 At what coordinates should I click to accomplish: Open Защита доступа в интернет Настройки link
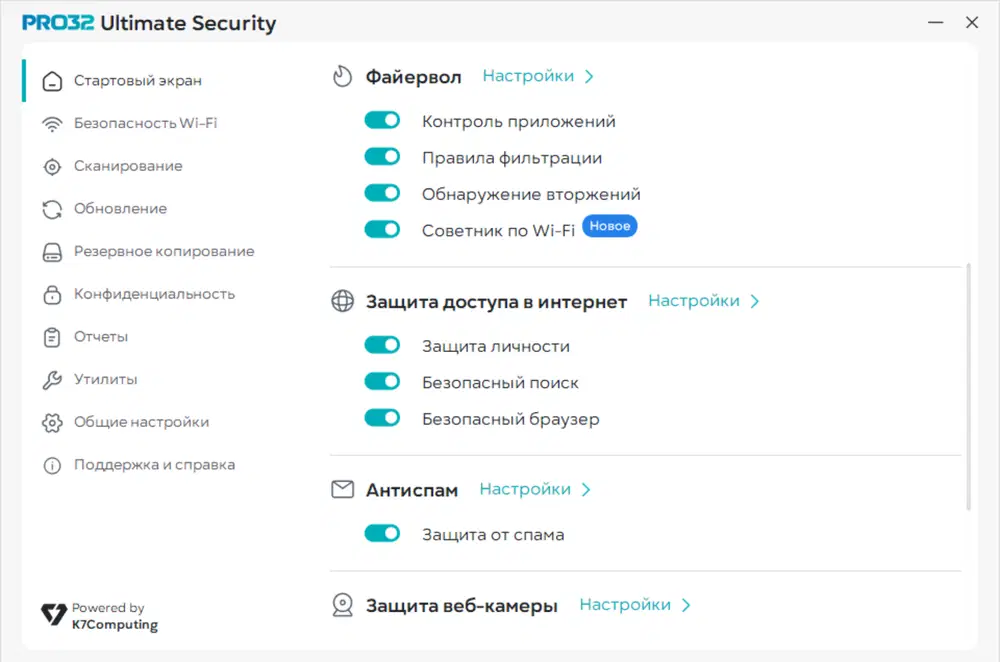pos(694,301)
